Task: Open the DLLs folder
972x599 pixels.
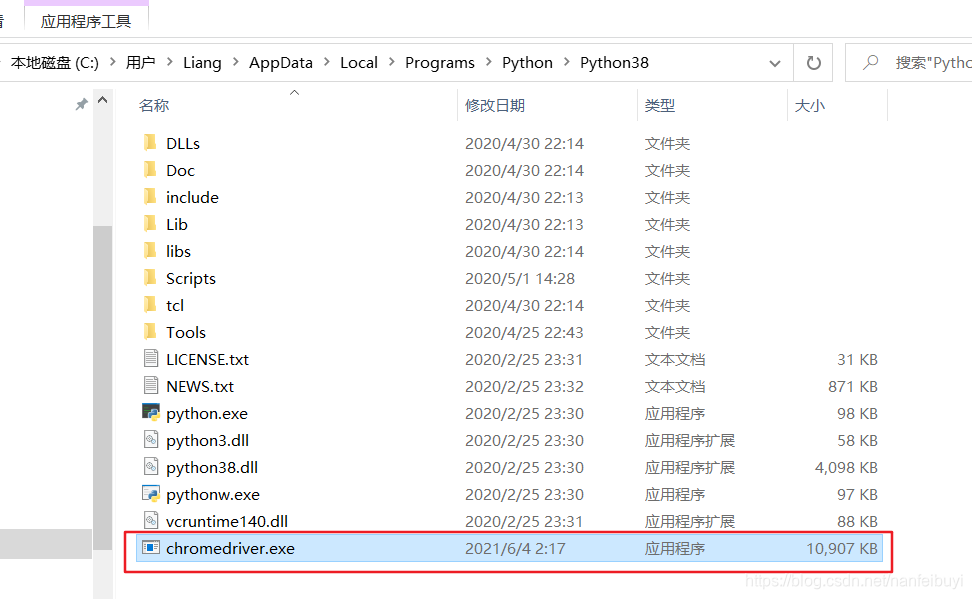Action: coord(183,143)
